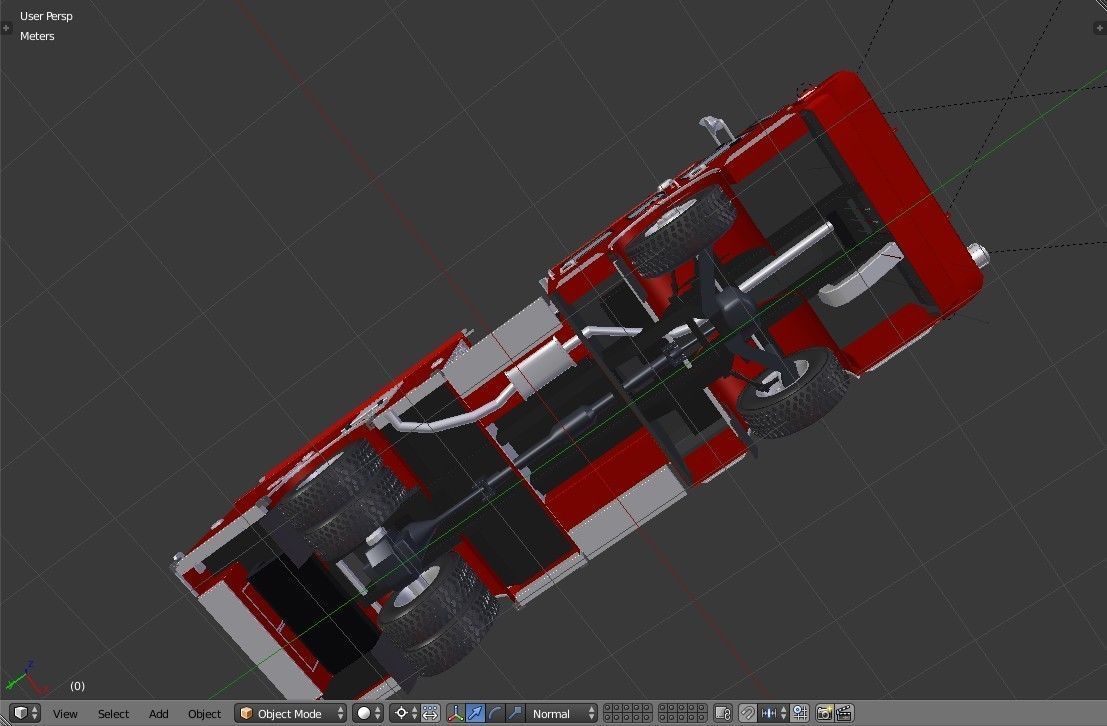Click the OpenGL render animation clapper icon

pyautogui.click(x=844, y=713)
